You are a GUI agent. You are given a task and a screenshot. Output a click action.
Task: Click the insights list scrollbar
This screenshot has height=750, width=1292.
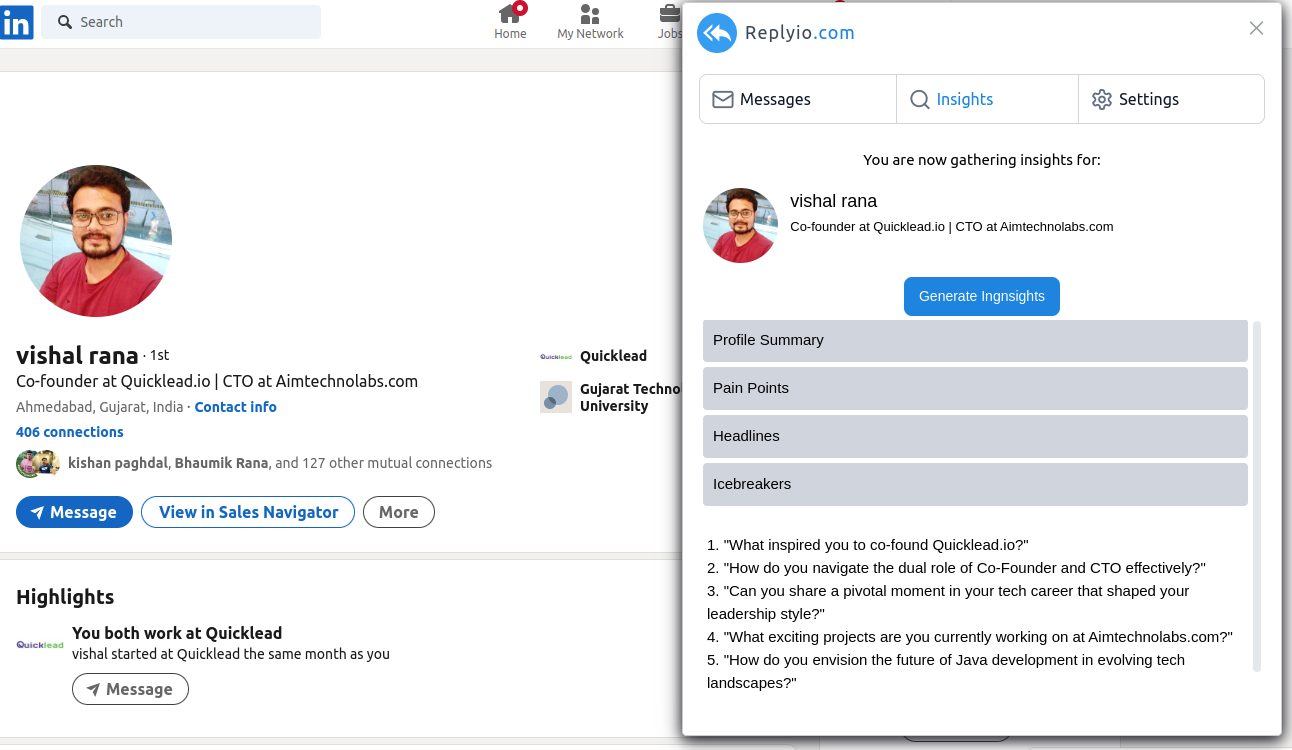[1257, 496]
